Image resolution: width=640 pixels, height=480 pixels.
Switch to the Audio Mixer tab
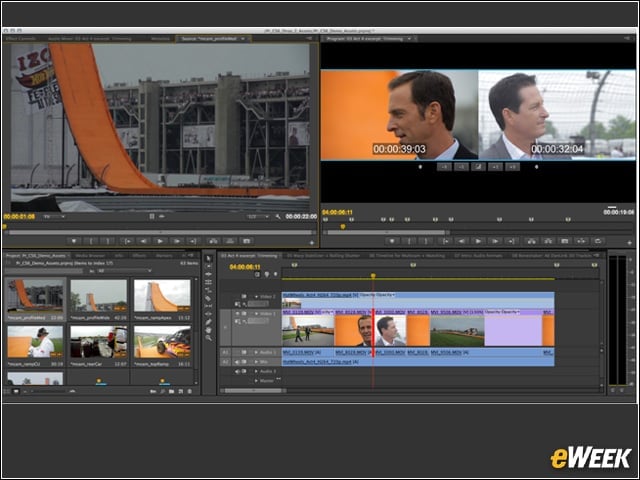click(x=89, y=39)
